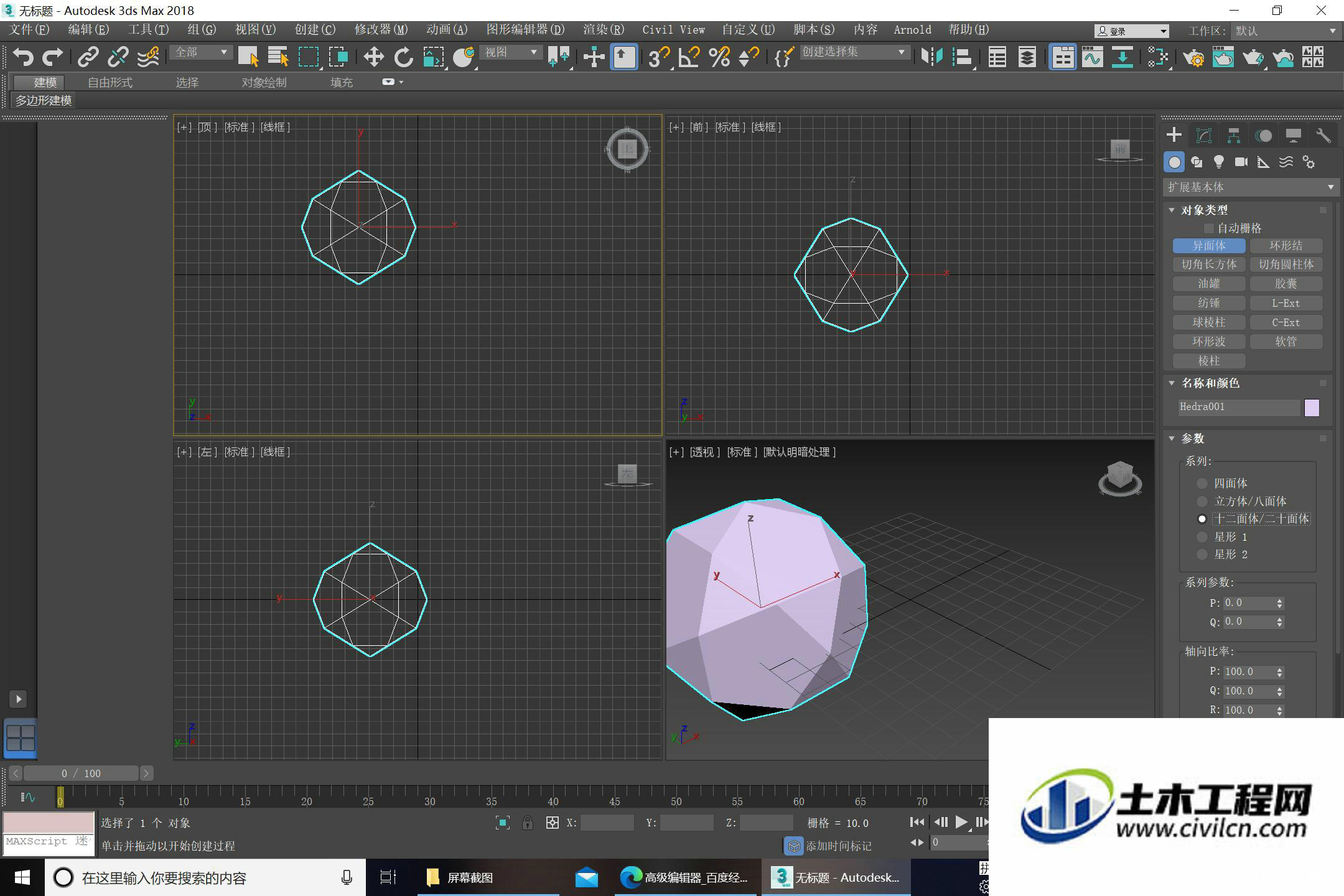Click the Redo arrow icon
1344x896 pixels.
pyautogui.click(x=53, y=57)
